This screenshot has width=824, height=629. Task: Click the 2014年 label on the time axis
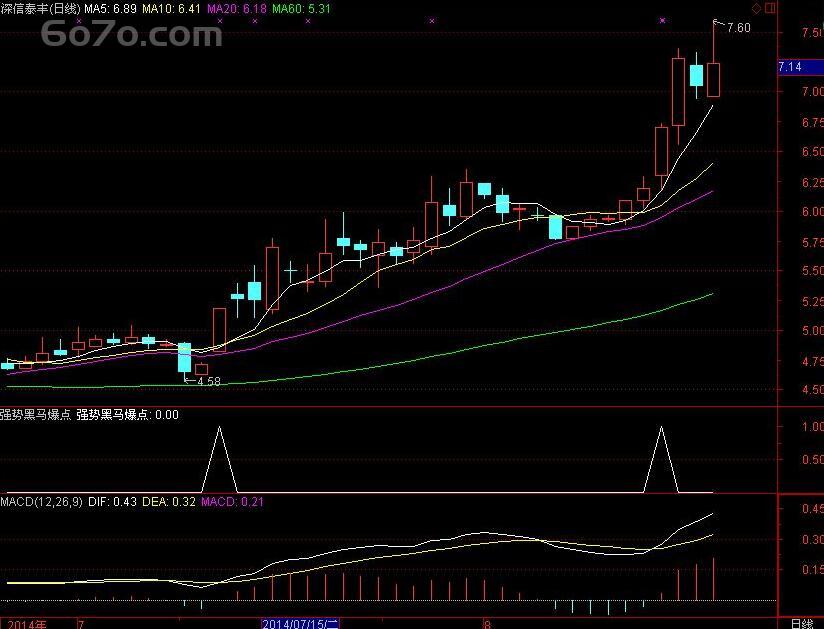pos(27,624)
